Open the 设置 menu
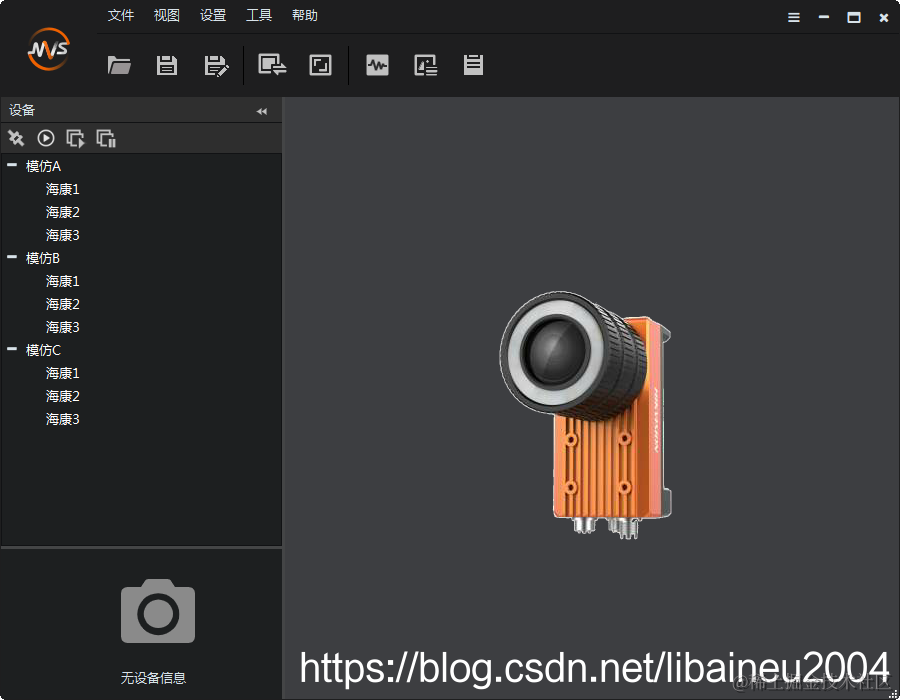This screenshot has height=700, width=900. pyautogui.click(x=213, y=15)
